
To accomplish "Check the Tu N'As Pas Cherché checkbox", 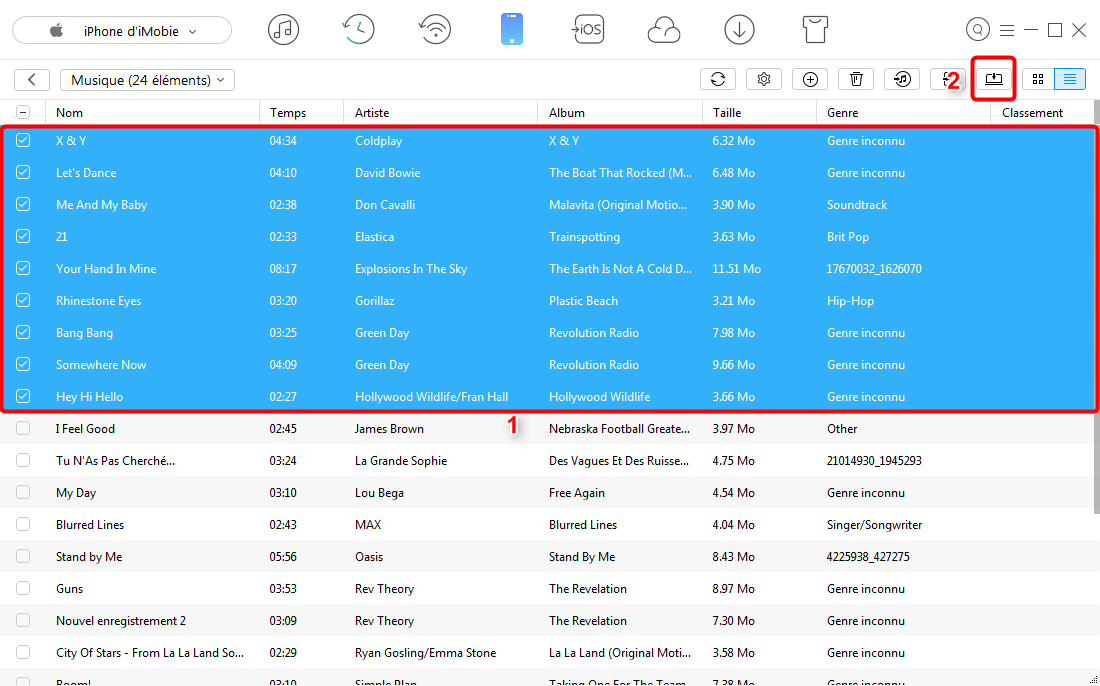I will [x=23, y=460].
